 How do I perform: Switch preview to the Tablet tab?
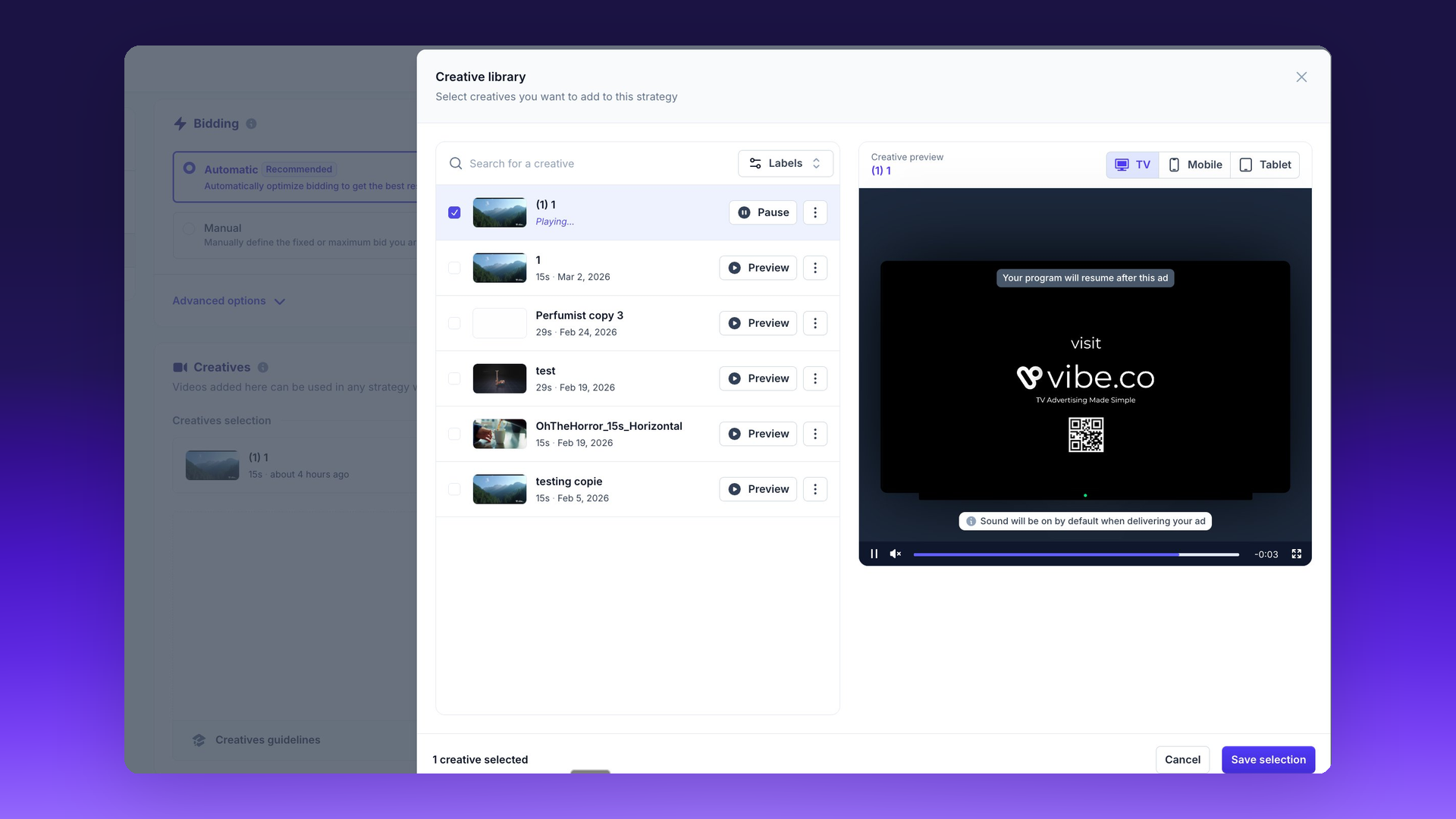1265,165
